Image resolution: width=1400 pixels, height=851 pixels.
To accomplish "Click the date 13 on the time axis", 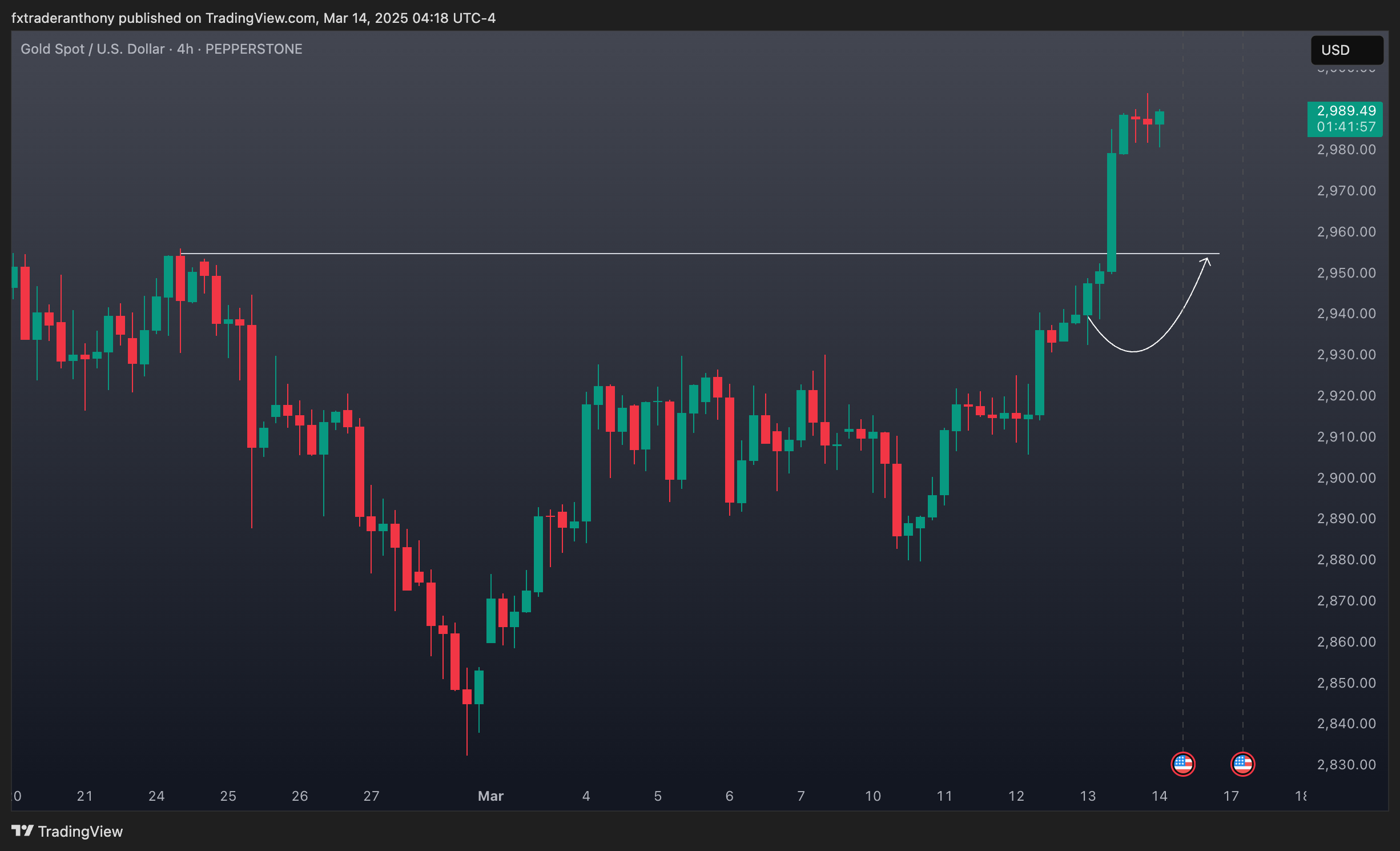I will pyautogui.click(x=1088, y=796).
